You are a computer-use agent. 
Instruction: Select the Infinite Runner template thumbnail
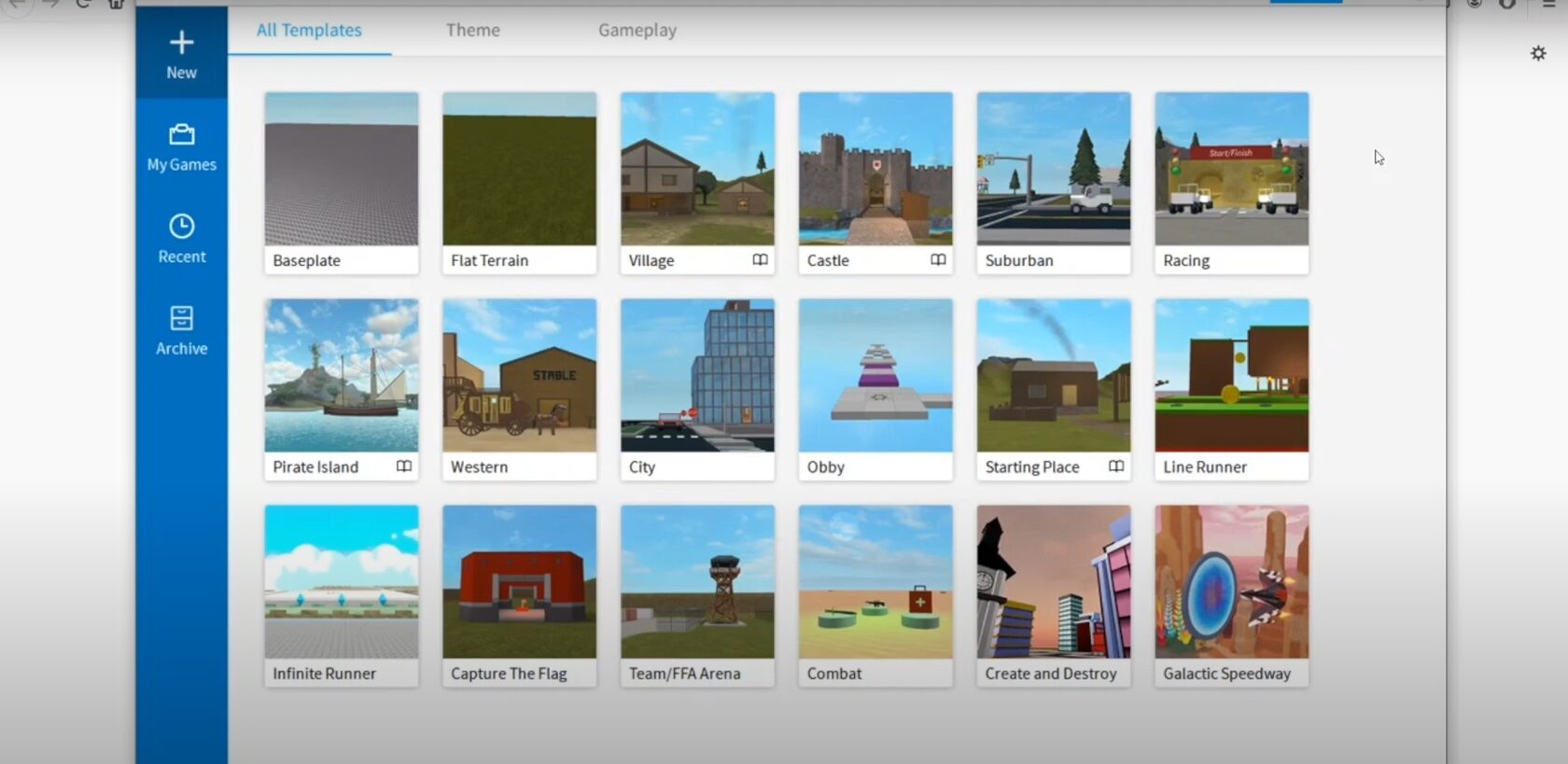(x=342, y=582)
